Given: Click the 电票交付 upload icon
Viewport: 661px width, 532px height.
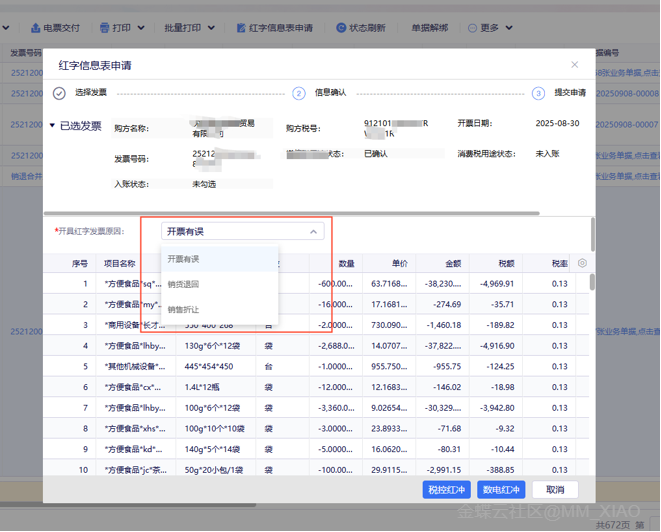Looking at the screenshot, I should coord(35,28).
